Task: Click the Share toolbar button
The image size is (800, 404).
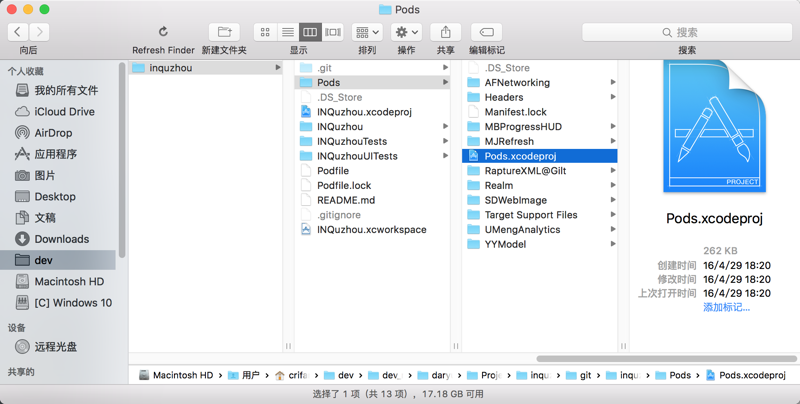Action: [x=445, y=32]
